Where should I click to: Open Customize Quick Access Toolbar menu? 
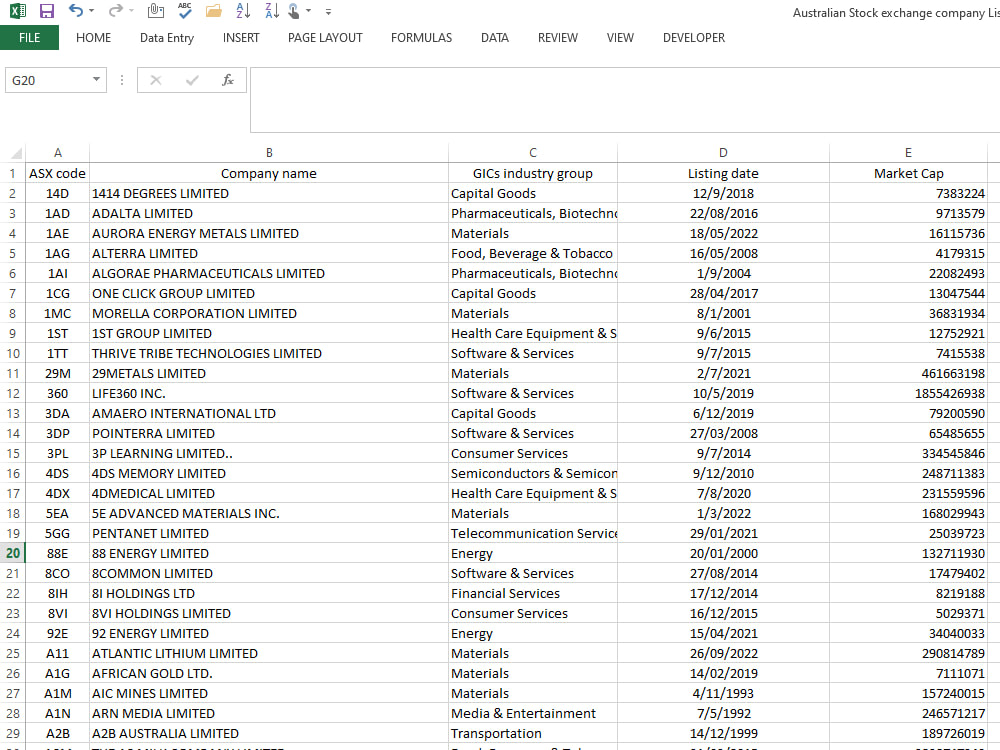(328, 11)
